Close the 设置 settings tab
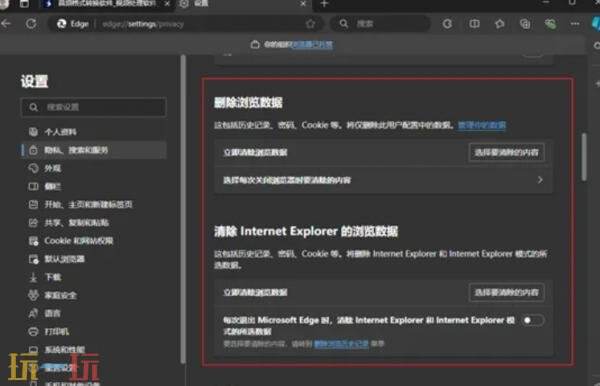600x386 pixels. point(303,4)
